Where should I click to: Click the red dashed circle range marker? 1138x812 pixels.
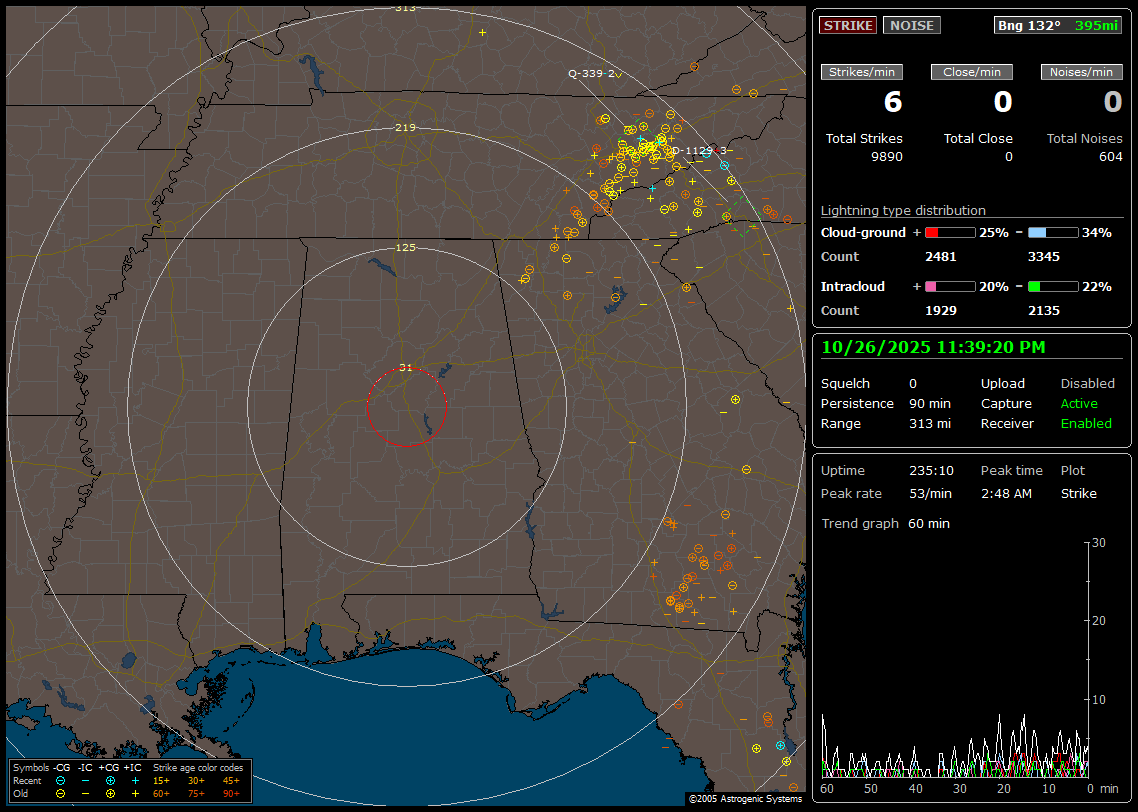coord(406,407)
